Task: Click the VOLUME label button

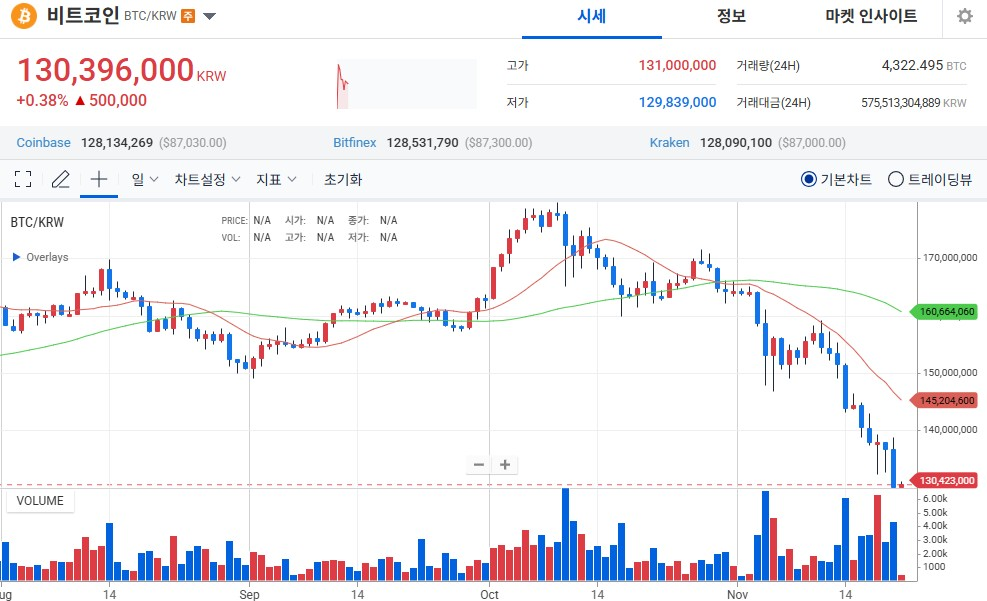Action: 40,501
